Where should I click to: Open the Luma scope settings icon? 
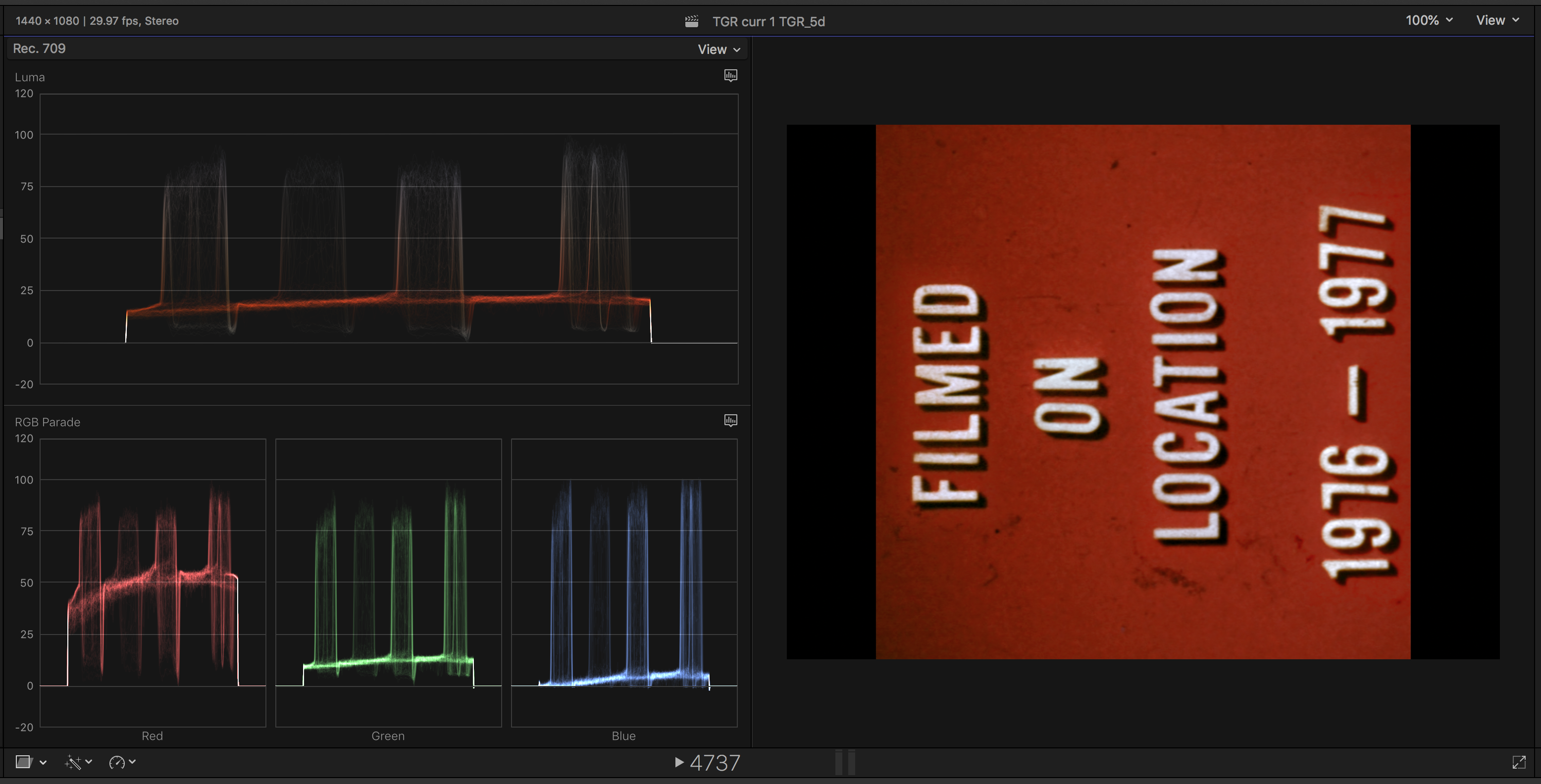[x=730, y=75]
